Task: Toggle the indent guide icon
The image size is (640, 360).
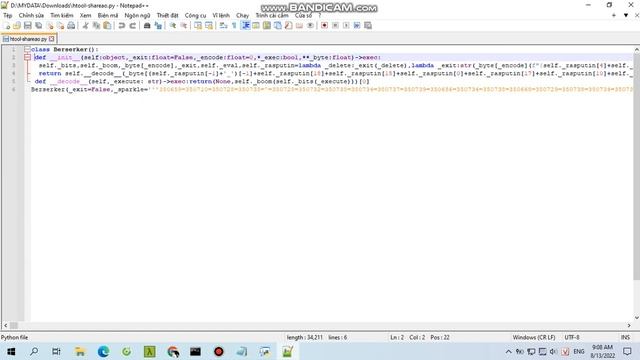Action: [245, 25]
